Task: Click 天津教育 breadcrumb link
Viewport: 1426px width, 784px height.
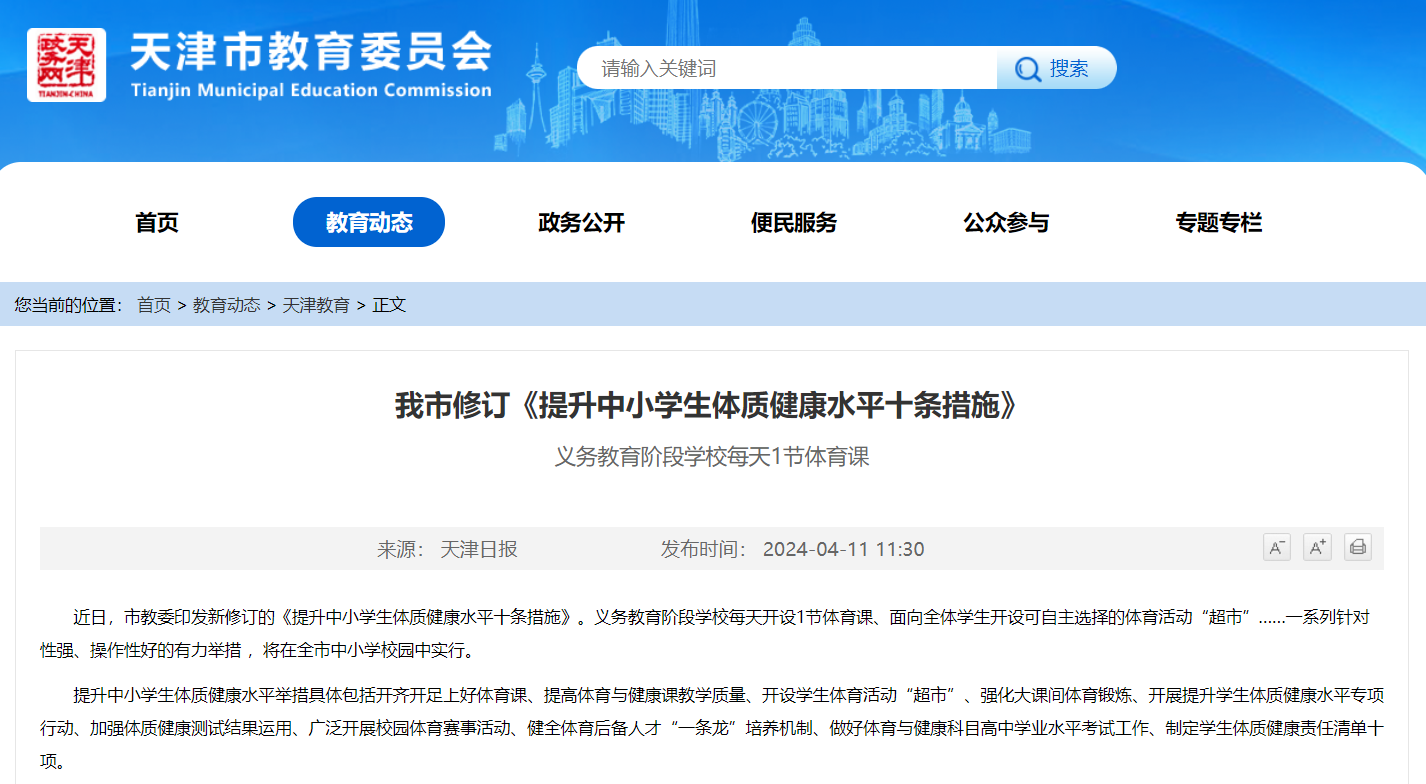Action: click(316, 305)
